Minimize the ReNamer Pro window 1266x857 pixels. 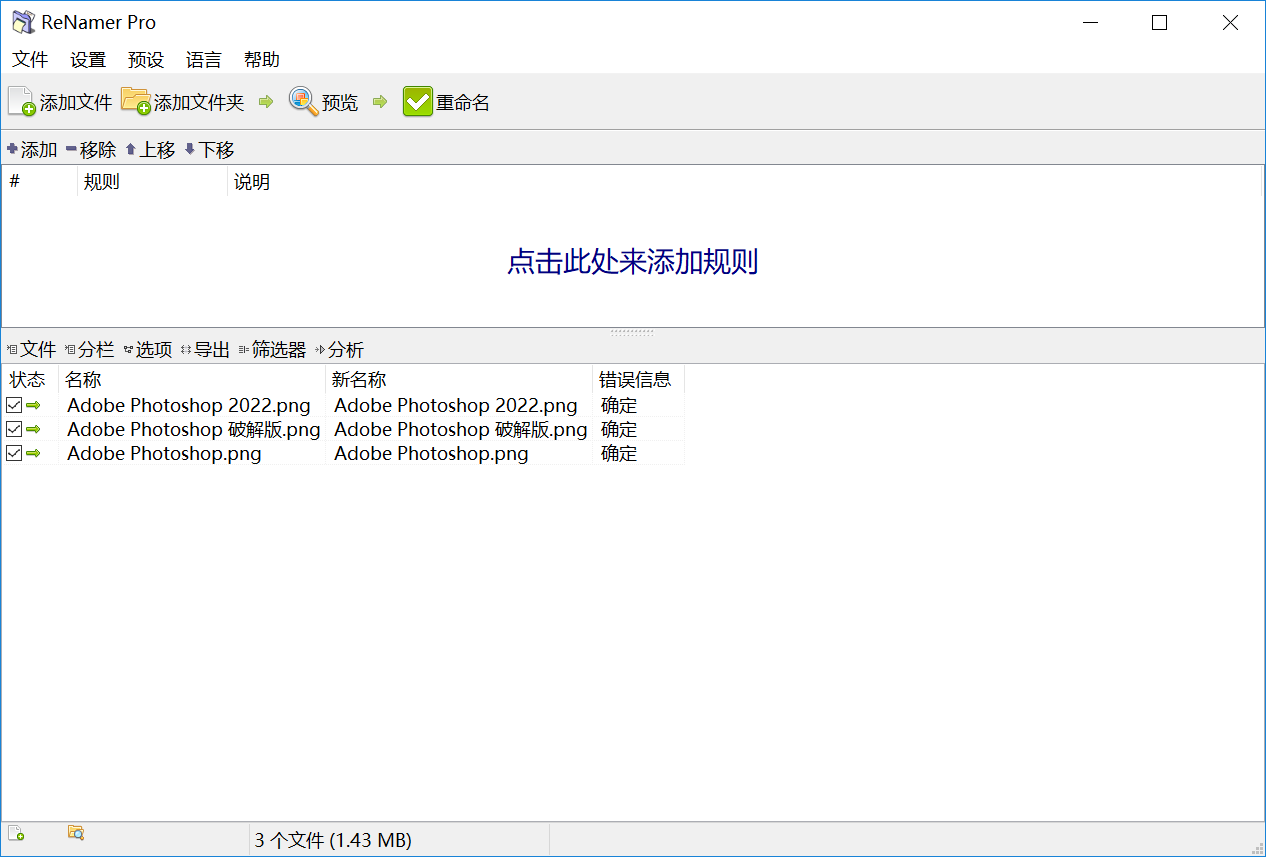click(x=1089, y=23)
